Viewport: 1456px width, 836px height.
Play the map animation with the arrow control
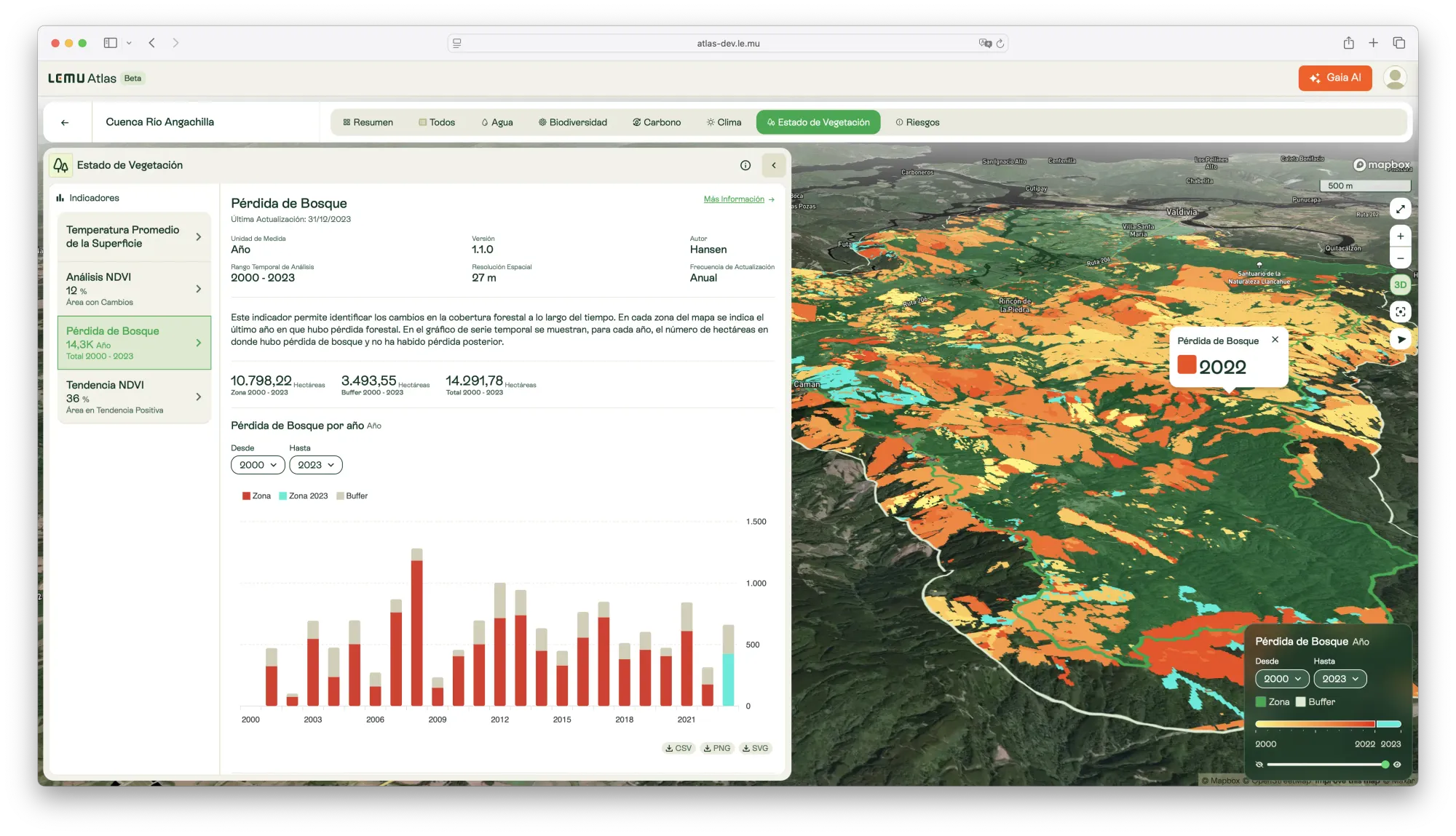(1400, 338)
